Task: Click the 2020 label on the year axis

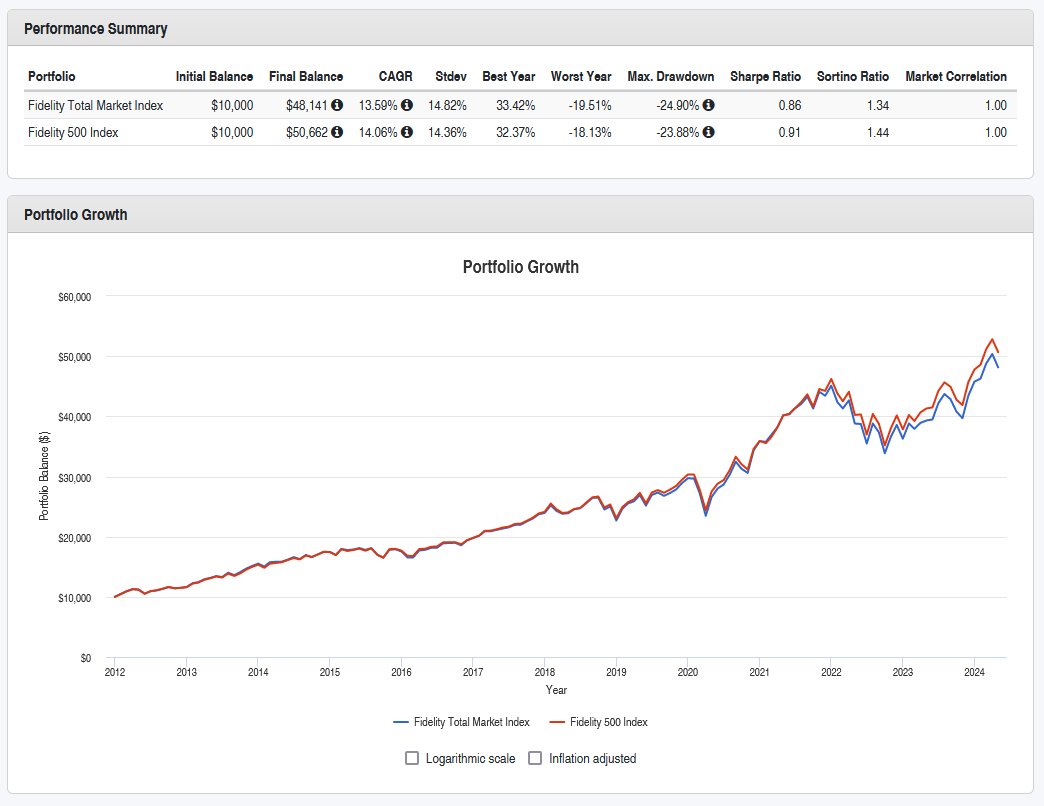Action: (x=688, y=672)
